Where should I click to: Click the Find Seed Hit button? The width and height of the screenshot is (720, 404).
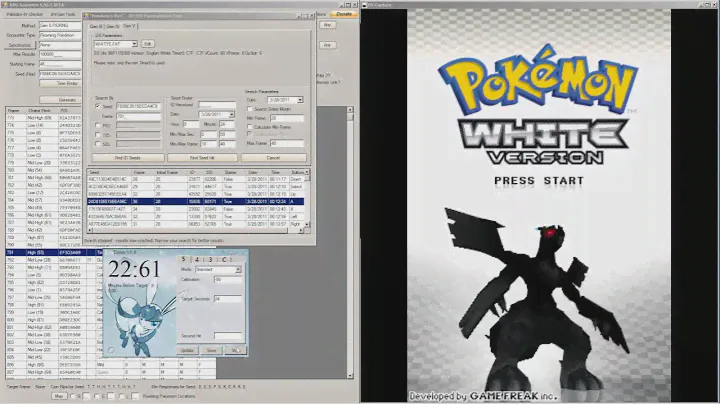(x=204, y=158)
